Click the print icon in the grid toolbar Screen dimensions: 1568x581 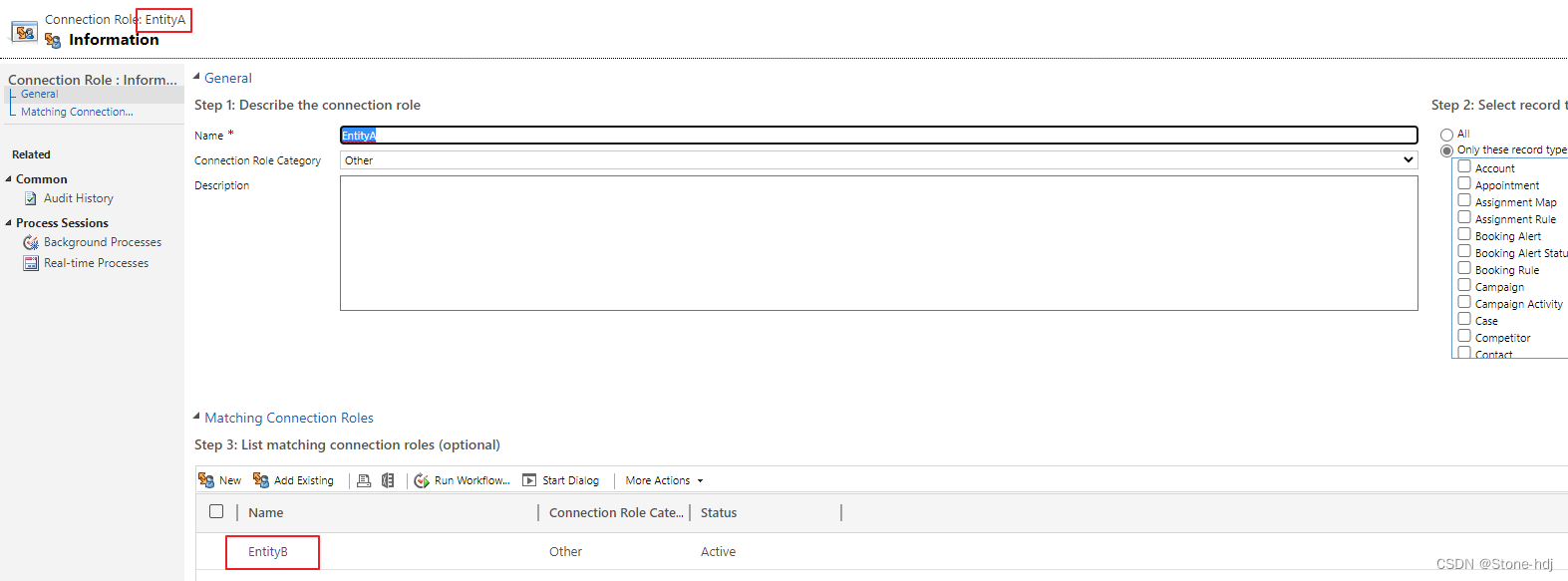click(x=364, y=480)
